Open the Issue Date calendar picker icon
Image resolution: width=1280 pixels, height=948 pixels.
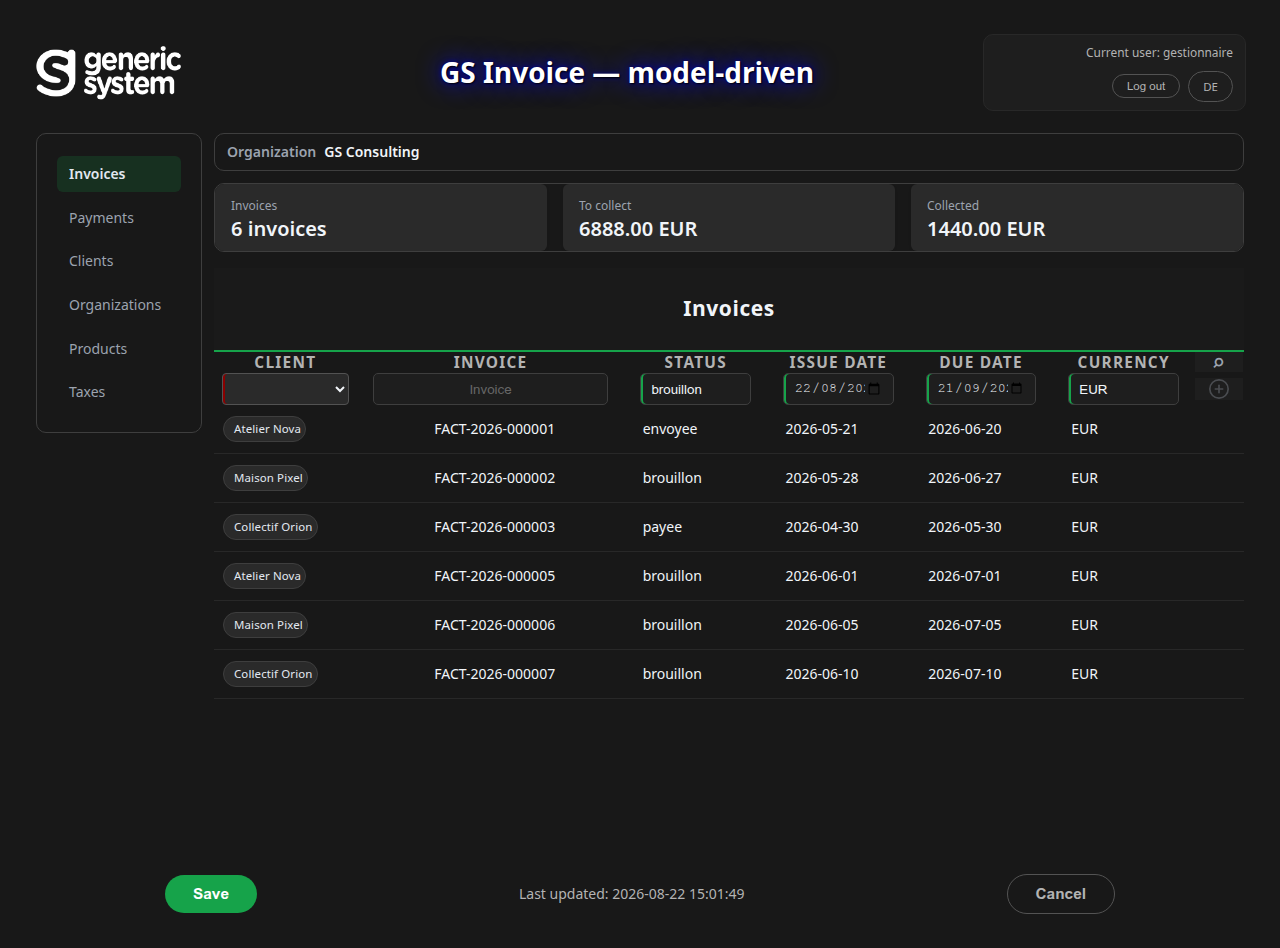pyautogui.click(x=874, y=389)
